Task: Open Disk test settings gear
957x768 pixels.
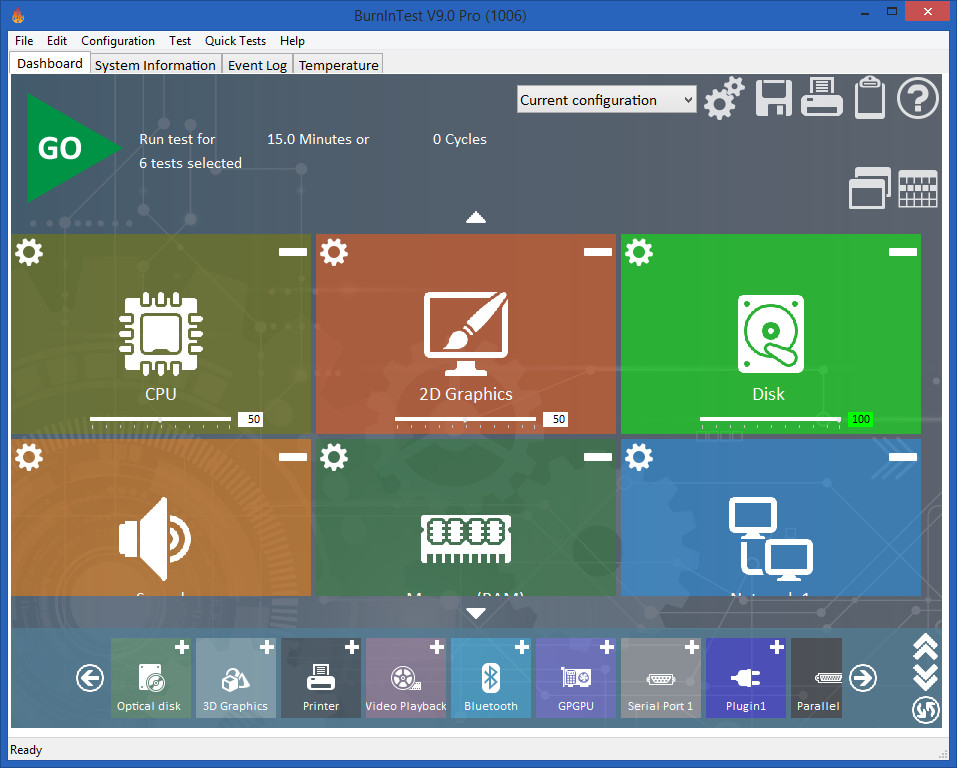Action: (639, 252)
